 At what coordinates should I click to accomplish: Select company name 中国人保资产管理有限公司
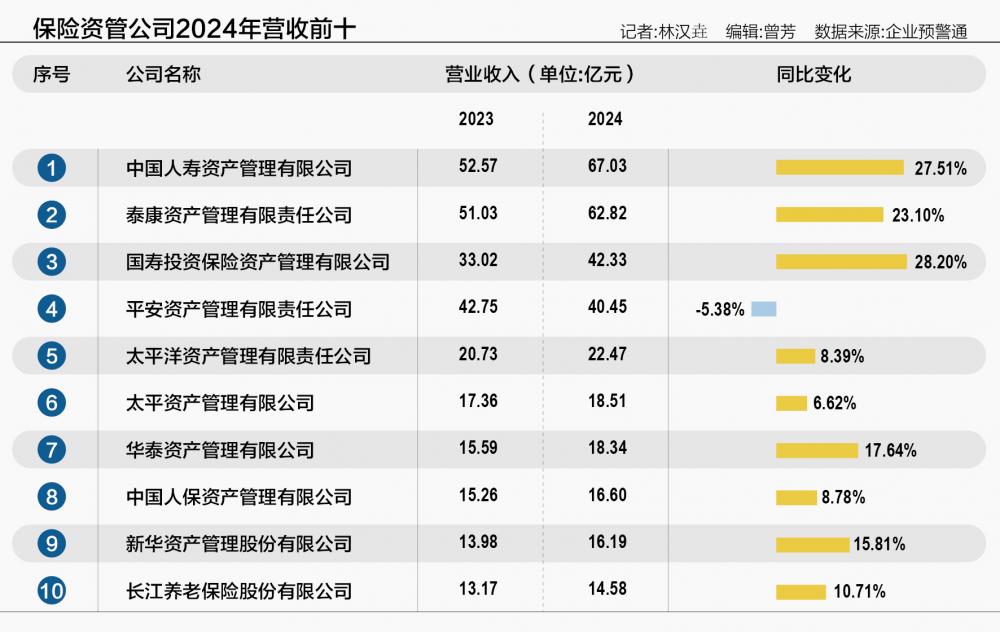tap(239, 497)
